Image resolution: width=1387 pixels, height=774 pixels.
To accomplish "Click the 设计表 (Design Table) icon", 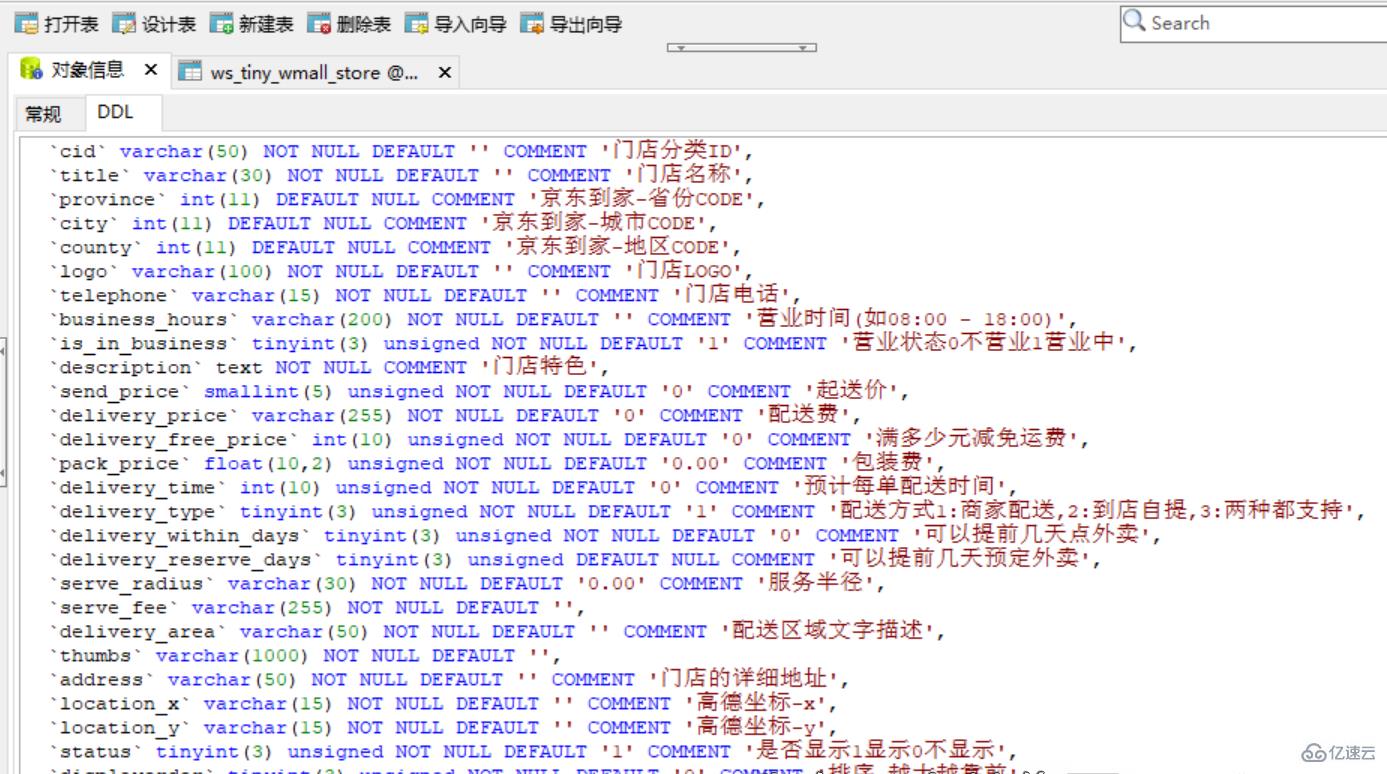I will (x=124, y=24).
